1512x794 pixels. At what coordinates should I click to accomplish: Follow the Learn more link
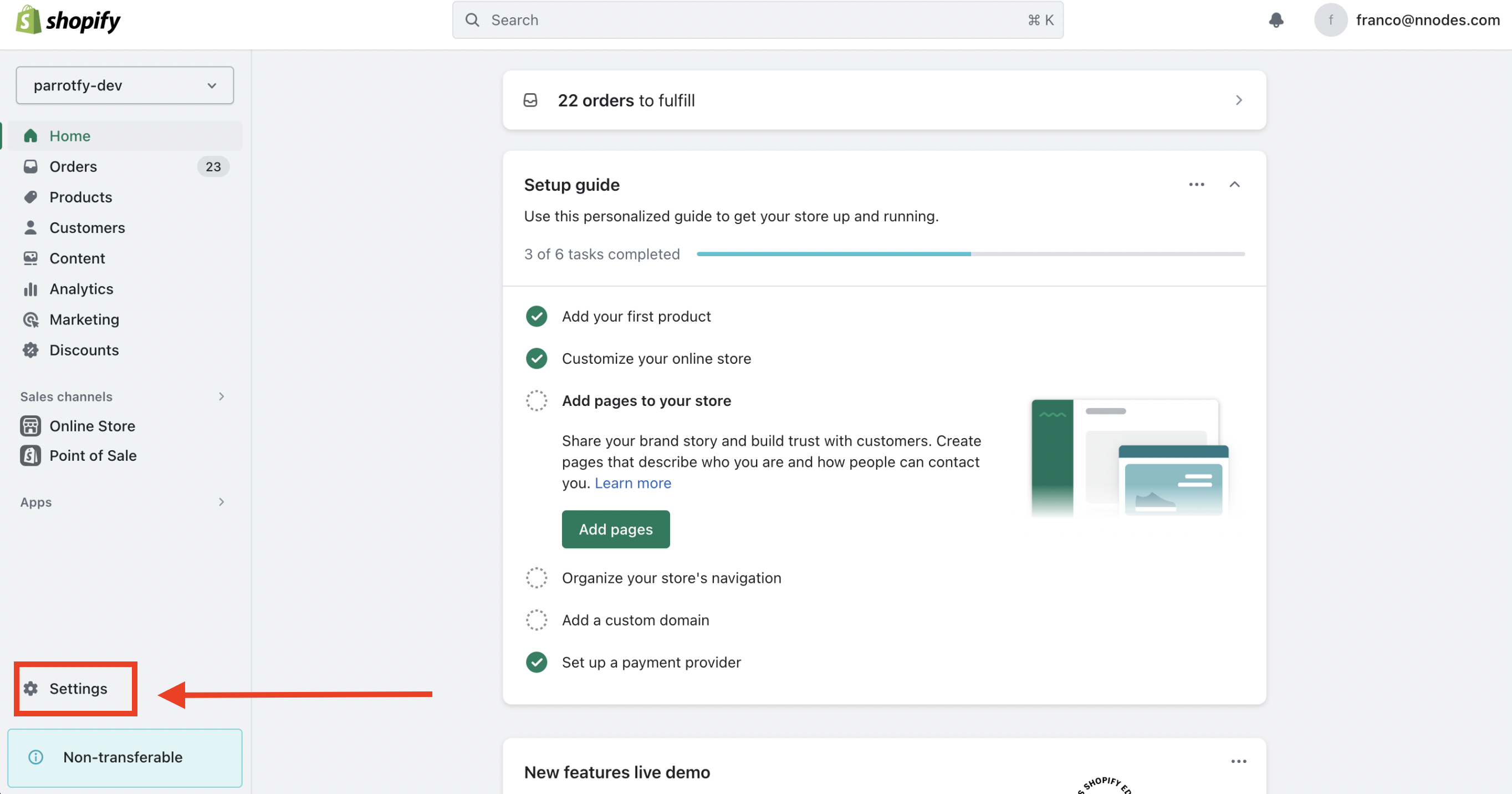(x=633, y=483)
